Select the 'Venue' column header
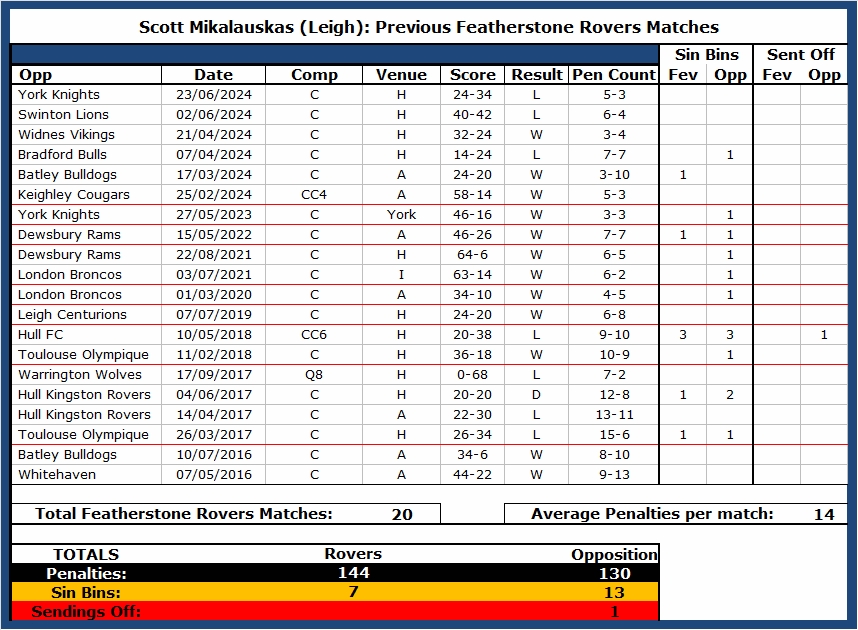The image size is (858, 630). pos(401,75)
